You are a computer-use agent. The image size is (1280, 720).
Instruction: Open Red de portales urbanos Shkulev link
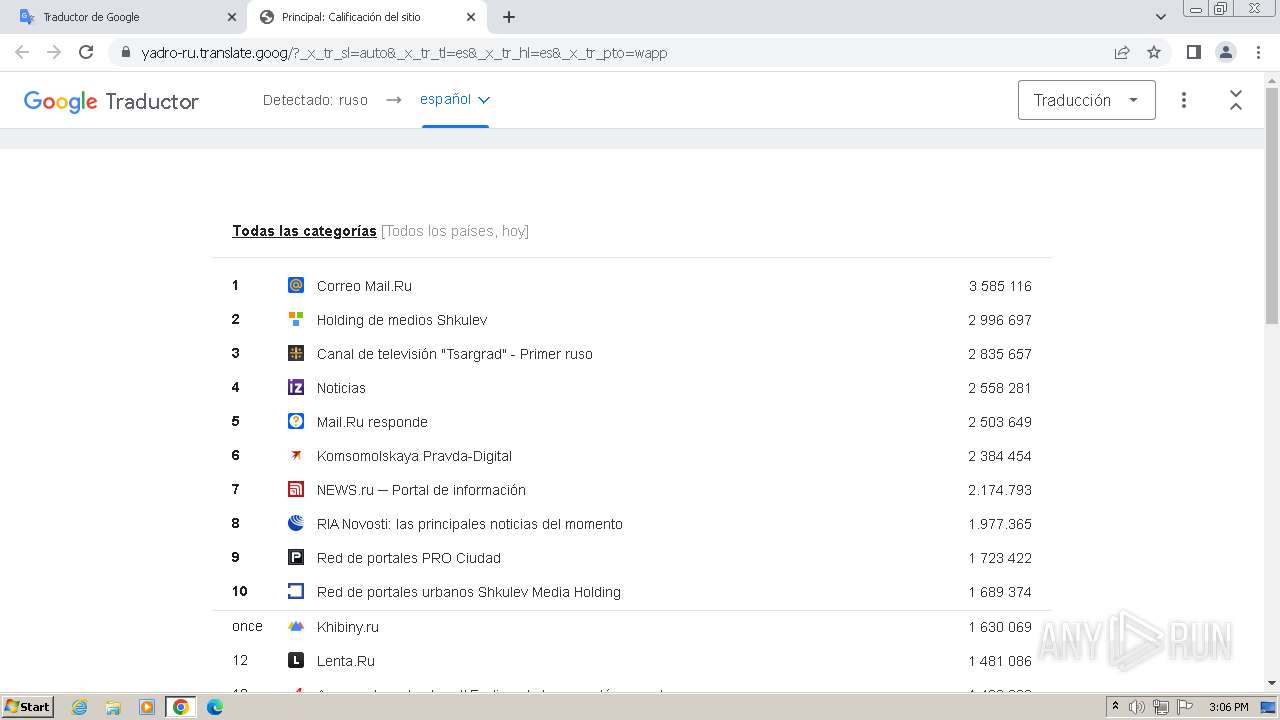pos(469,592)
